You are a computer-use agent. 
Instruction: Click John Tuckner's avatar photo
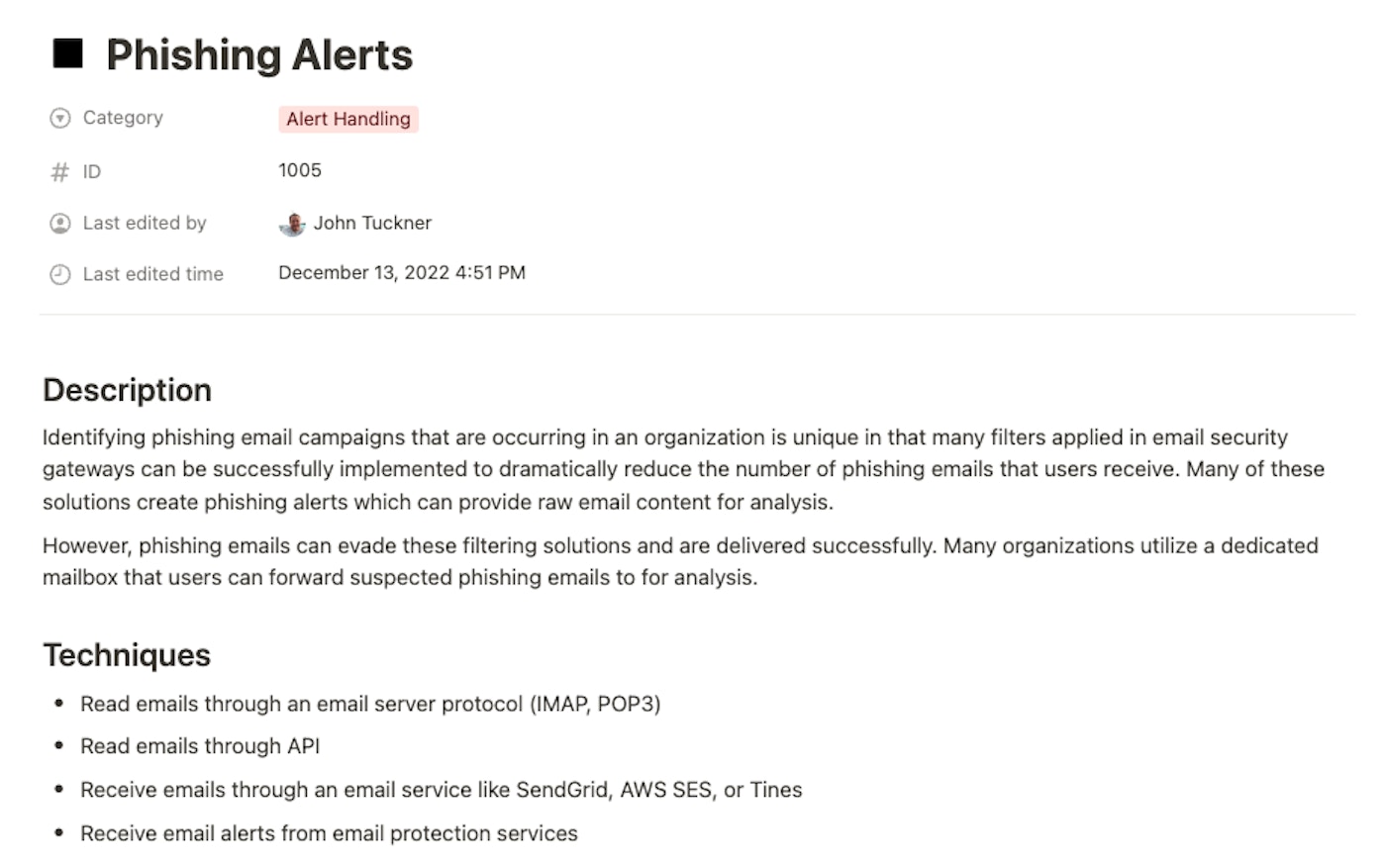tap(292, 225)
